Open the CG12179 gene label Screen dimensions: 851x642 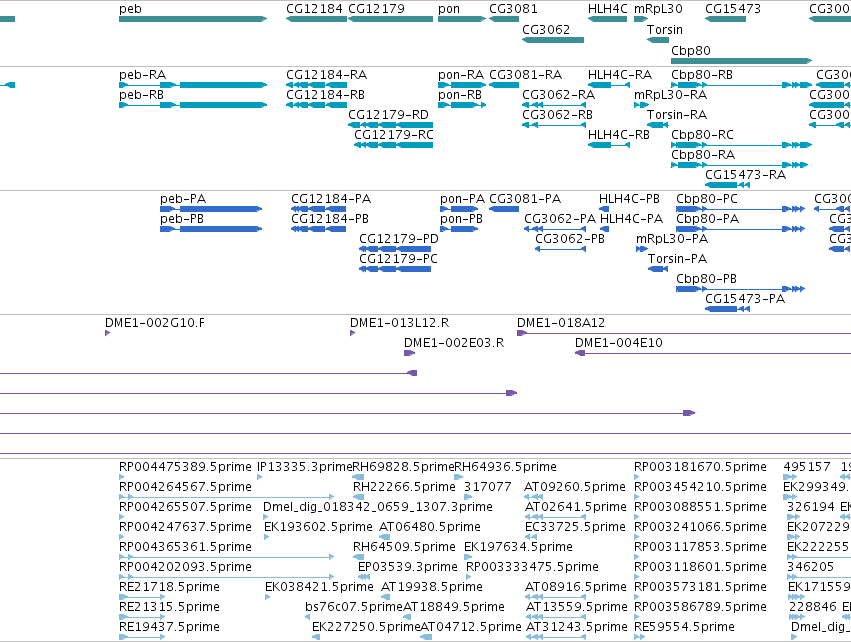click(x=376, y=9)
